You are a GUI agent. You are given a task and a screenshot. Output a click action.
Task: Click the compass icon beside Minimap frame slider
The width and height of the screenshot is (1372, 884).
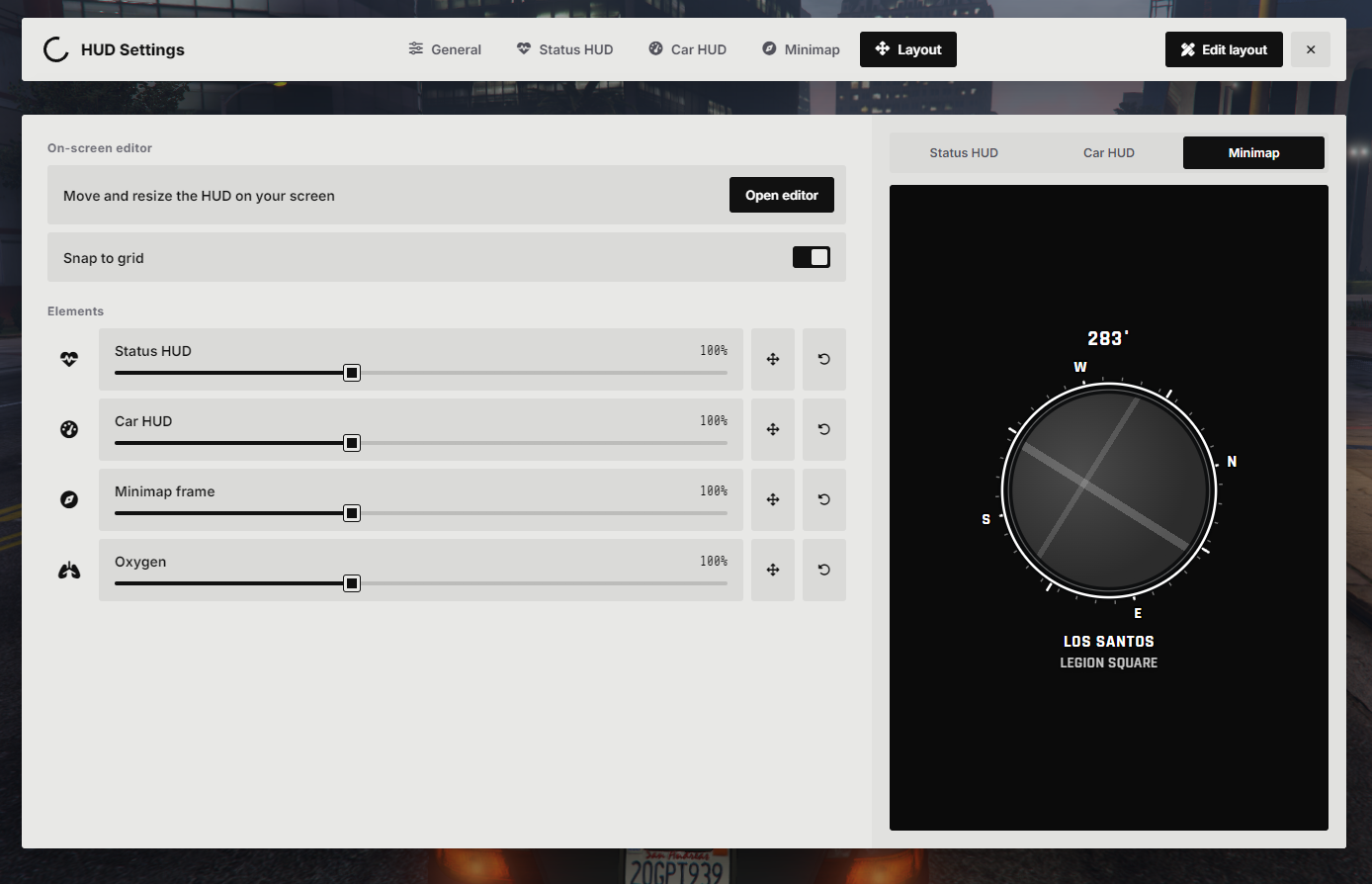coord(69,499)
